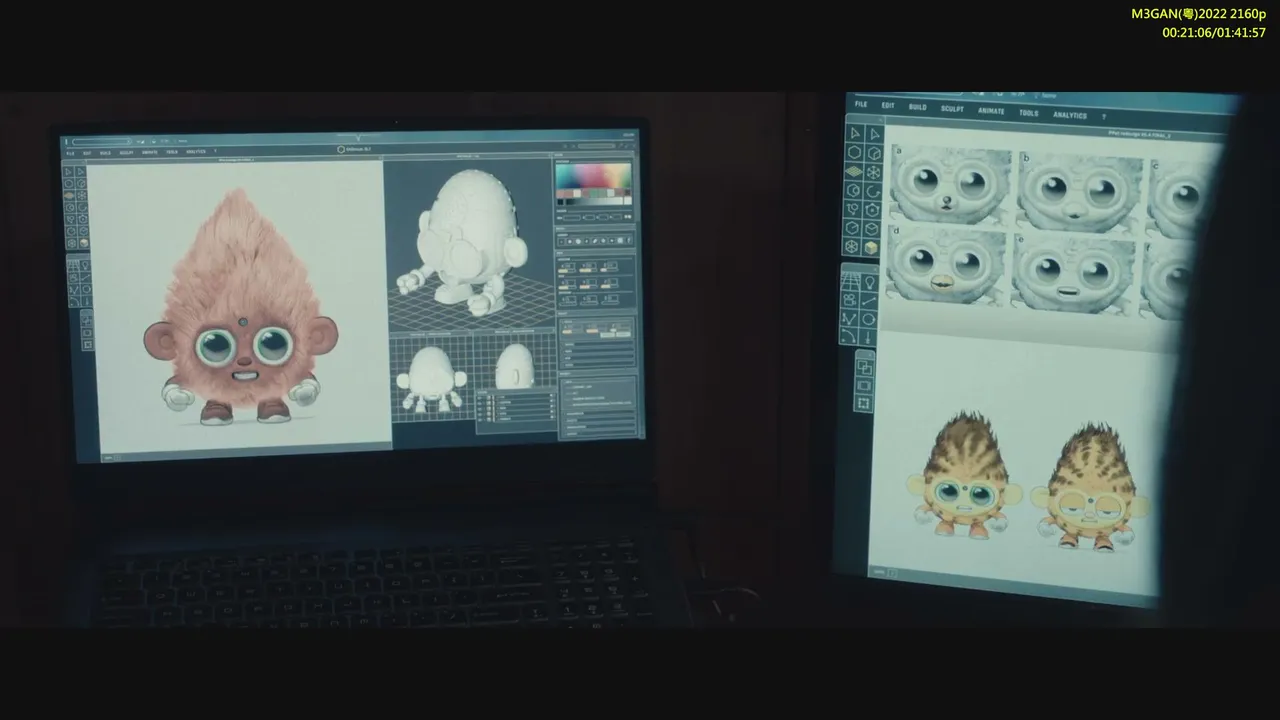Image resolution: width=1280 pixels, height=720 pixels.
Task: Pick a color from the rainbow spectrum
Action: pos(593,177)
